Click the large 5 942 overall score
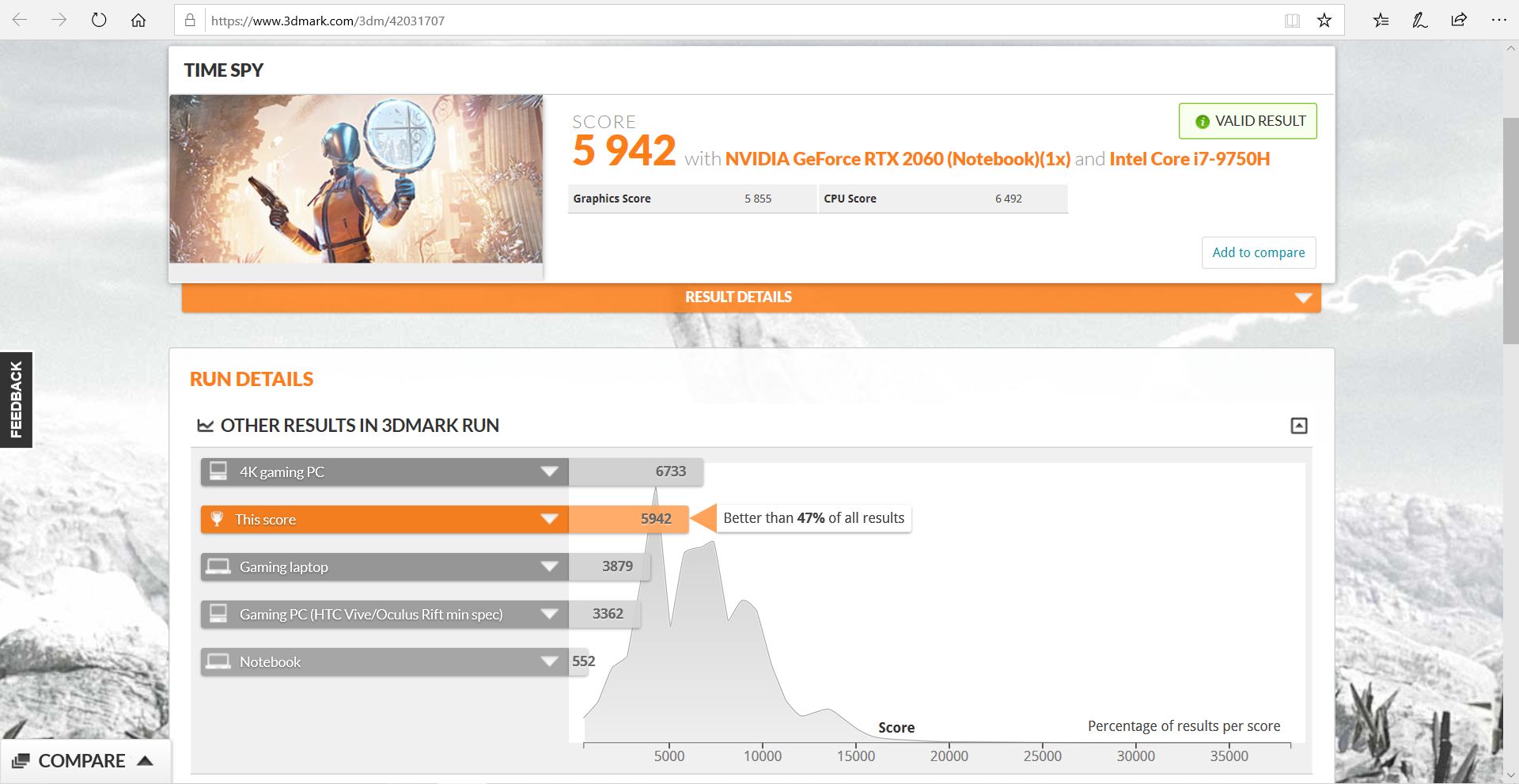This screenshot has width=1519, height=784. point(624,150)
